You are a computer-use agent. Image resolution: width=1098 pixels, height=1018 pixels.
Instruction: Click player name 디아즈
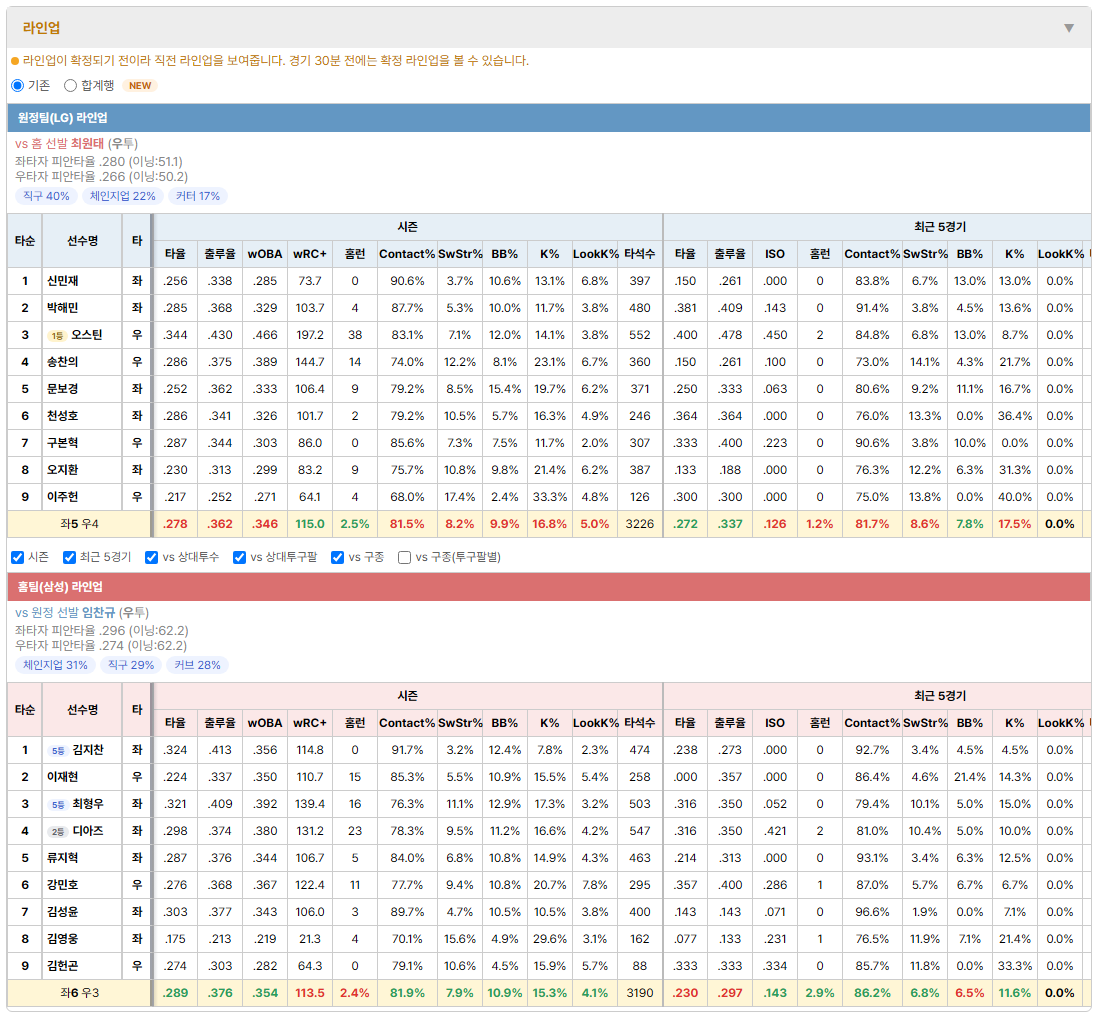click(88, 831)
